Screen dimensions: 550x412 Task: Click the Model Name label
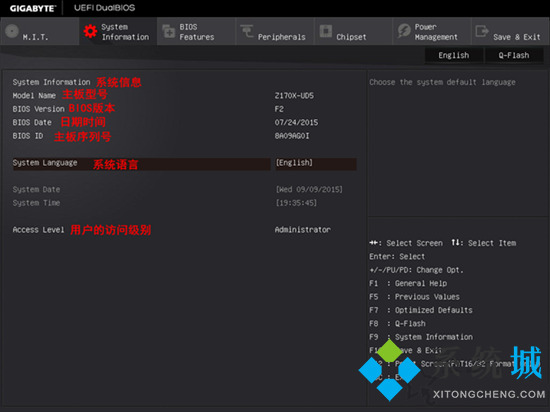34,96
